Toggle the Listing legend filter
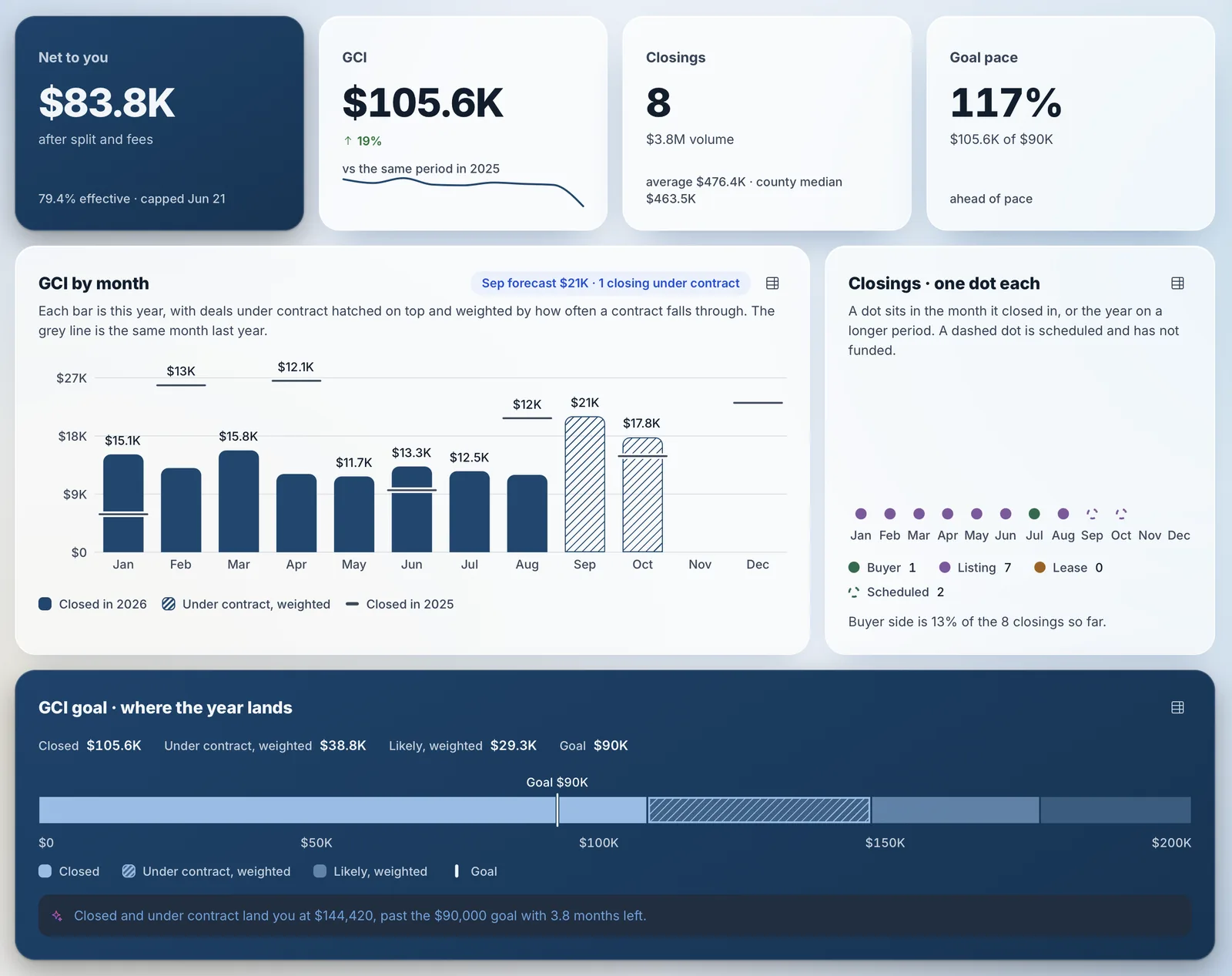 coord(975,568)
